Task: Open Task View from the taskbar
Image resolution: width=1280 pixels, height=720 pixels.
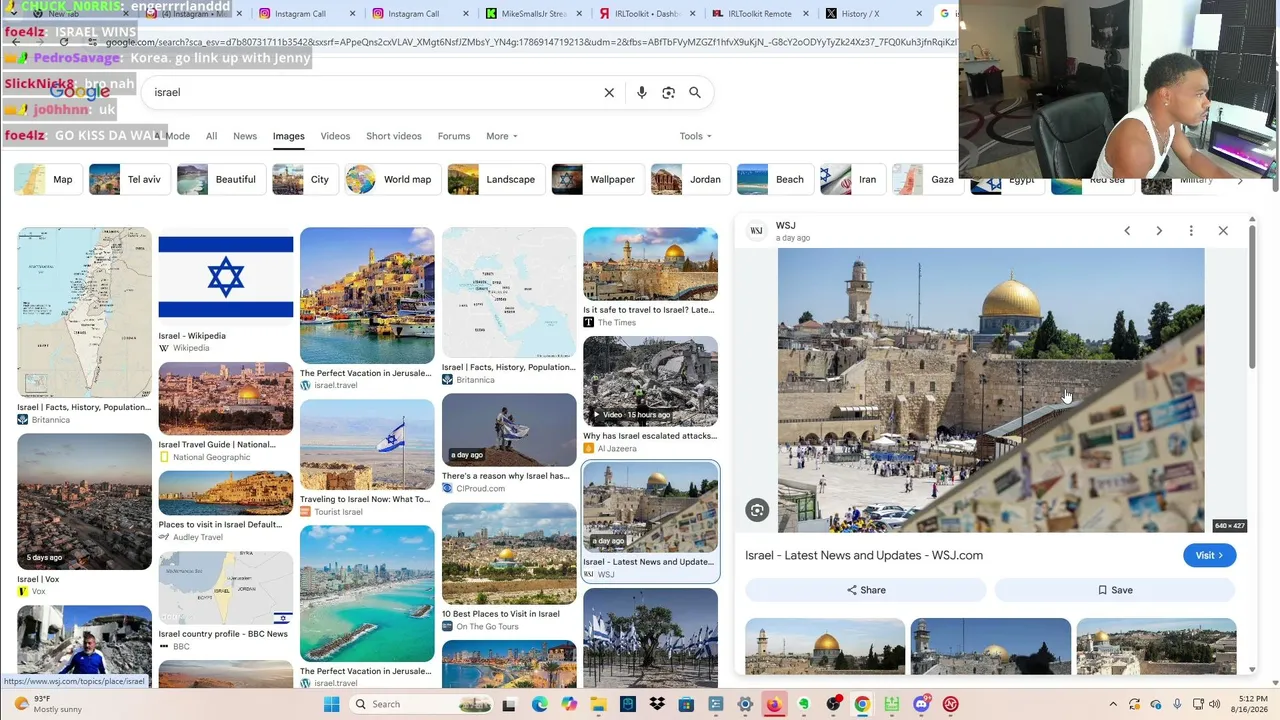Action: click(x=508, y=704)
